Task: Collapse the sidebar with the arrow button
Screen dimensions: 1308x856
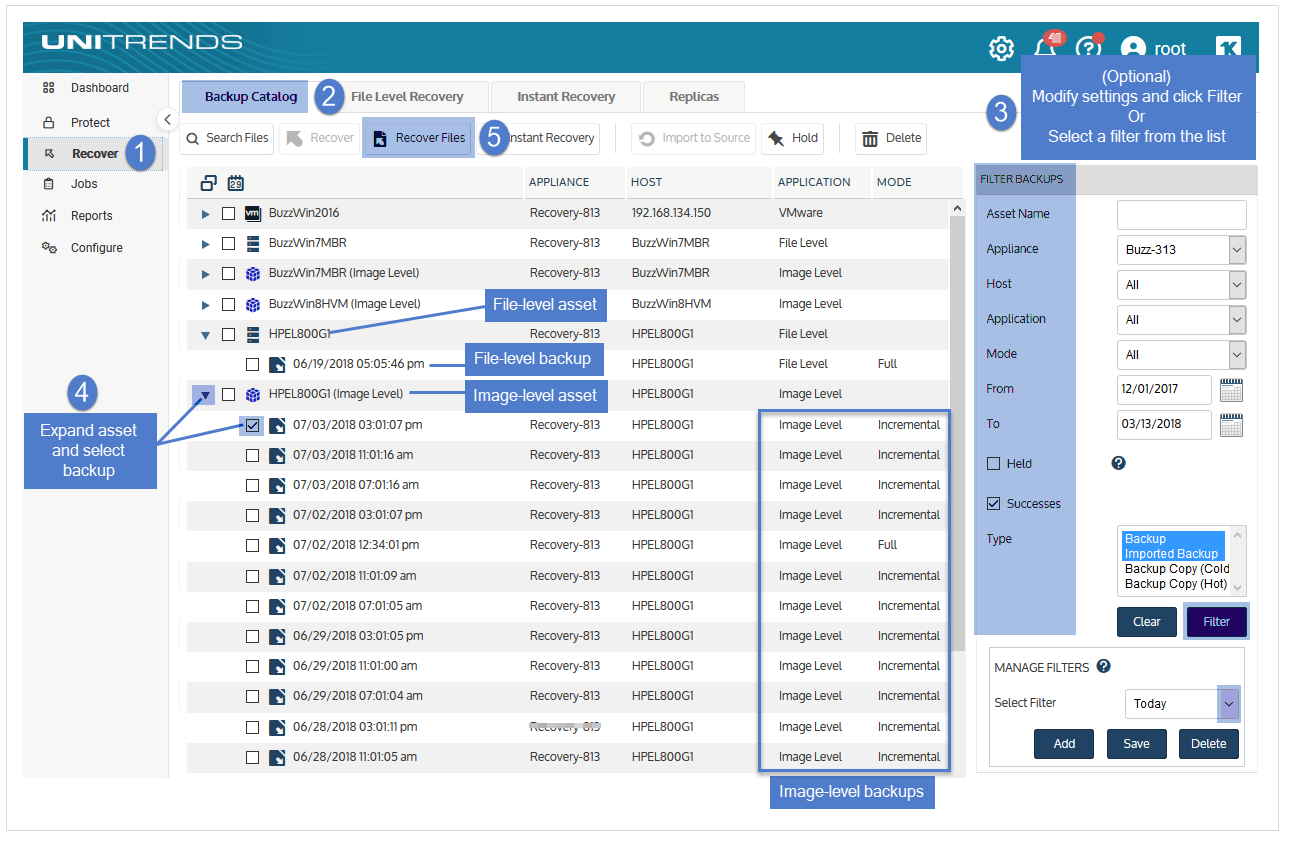Action: point(168,119)
